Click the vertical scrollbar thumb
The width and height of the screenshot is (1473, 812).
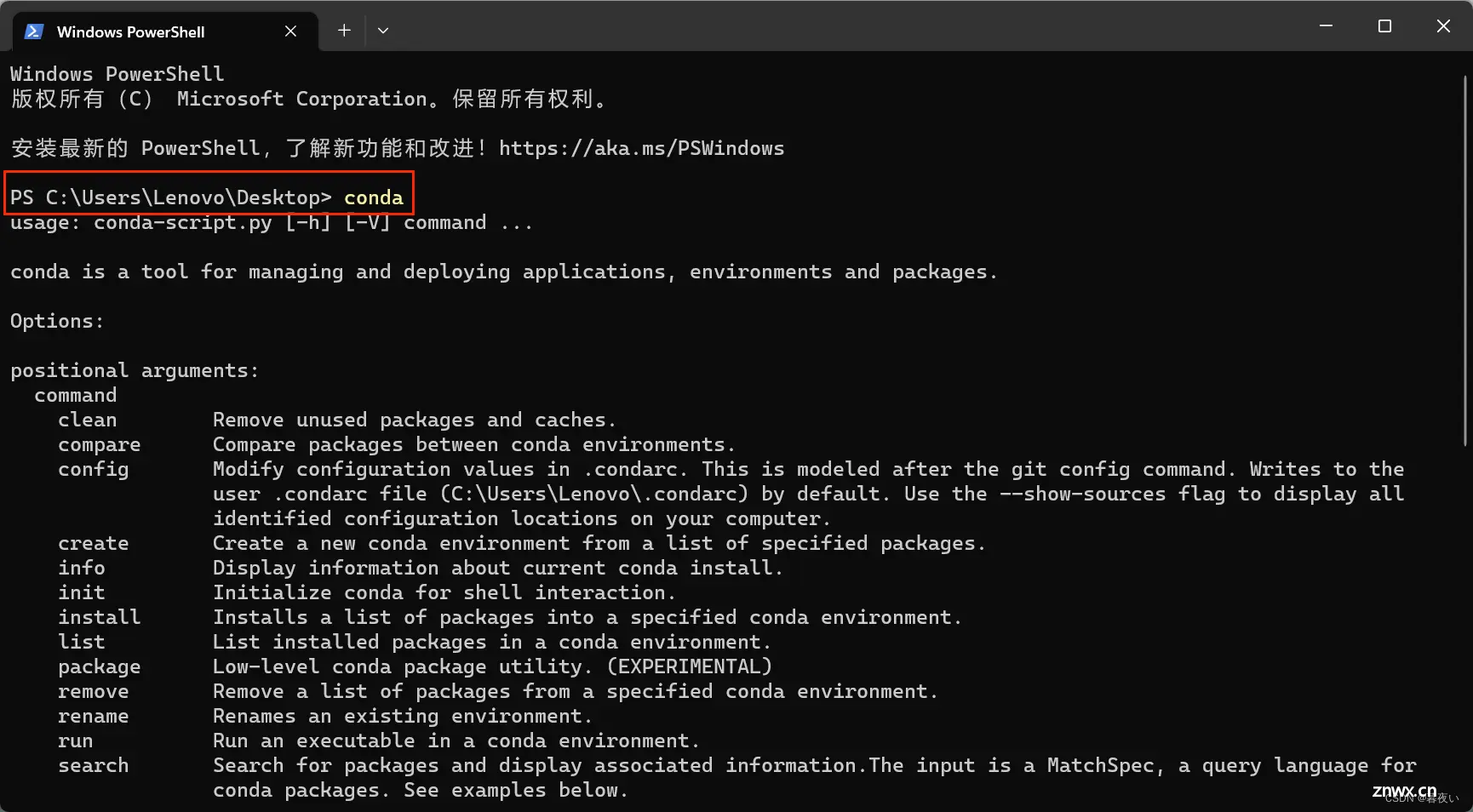(x=1465, y=260)
